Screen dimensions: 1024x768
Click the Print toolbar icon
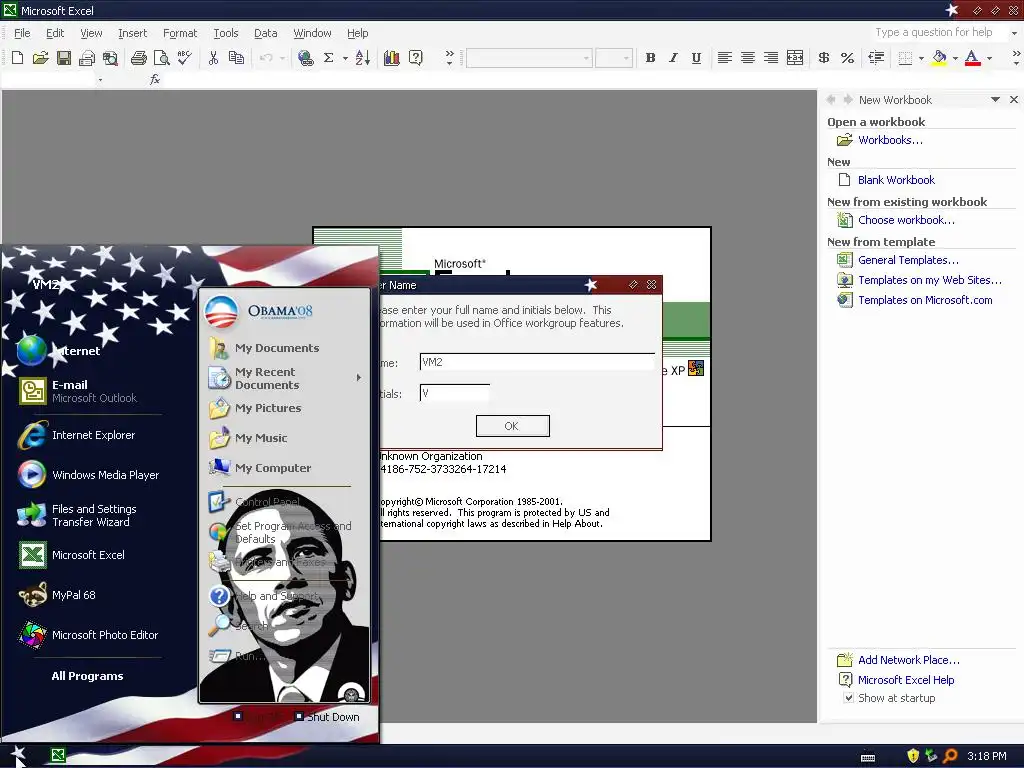(138, 58)
